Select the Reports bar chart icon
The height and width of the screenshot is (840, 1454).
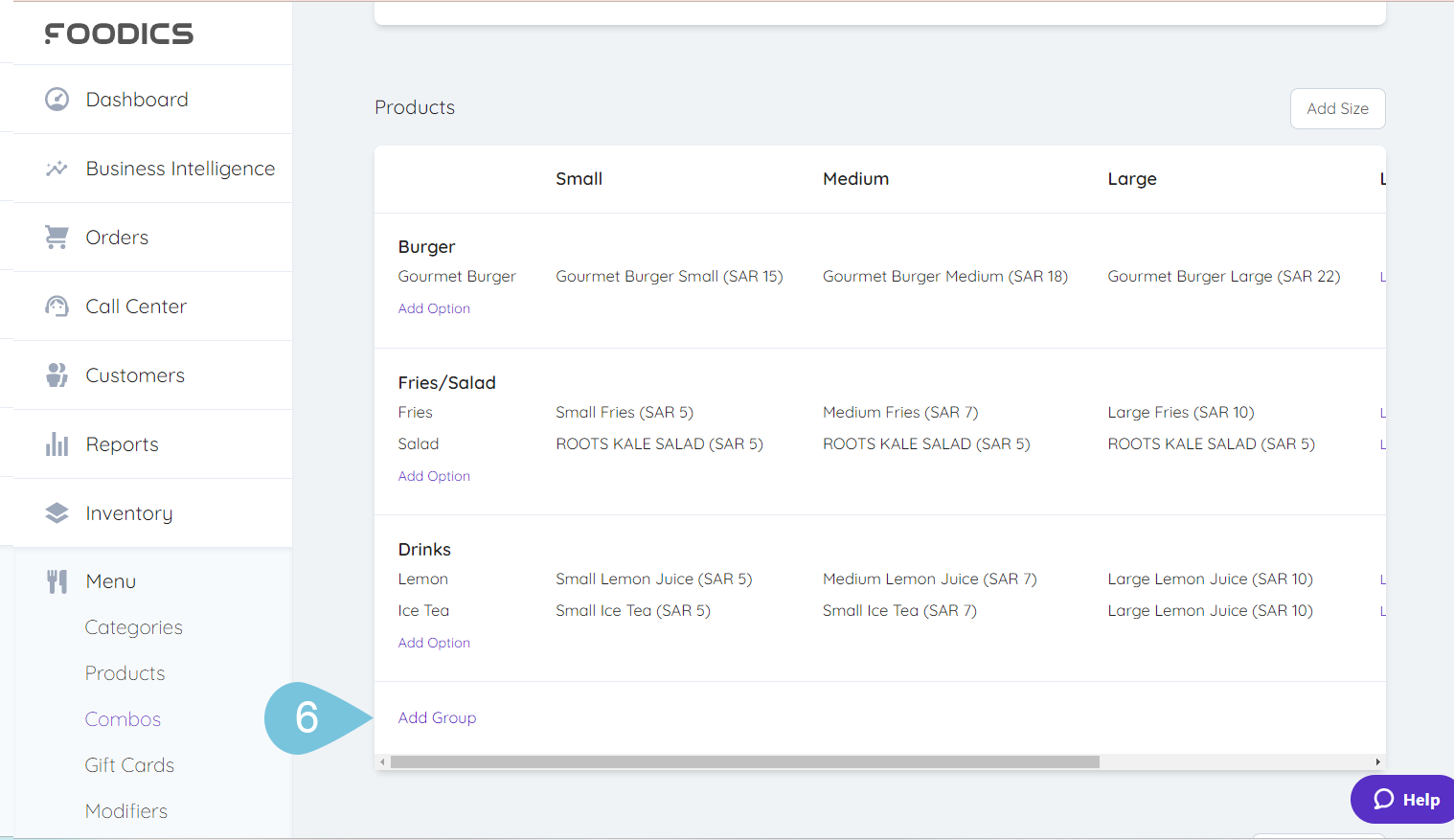57,443
